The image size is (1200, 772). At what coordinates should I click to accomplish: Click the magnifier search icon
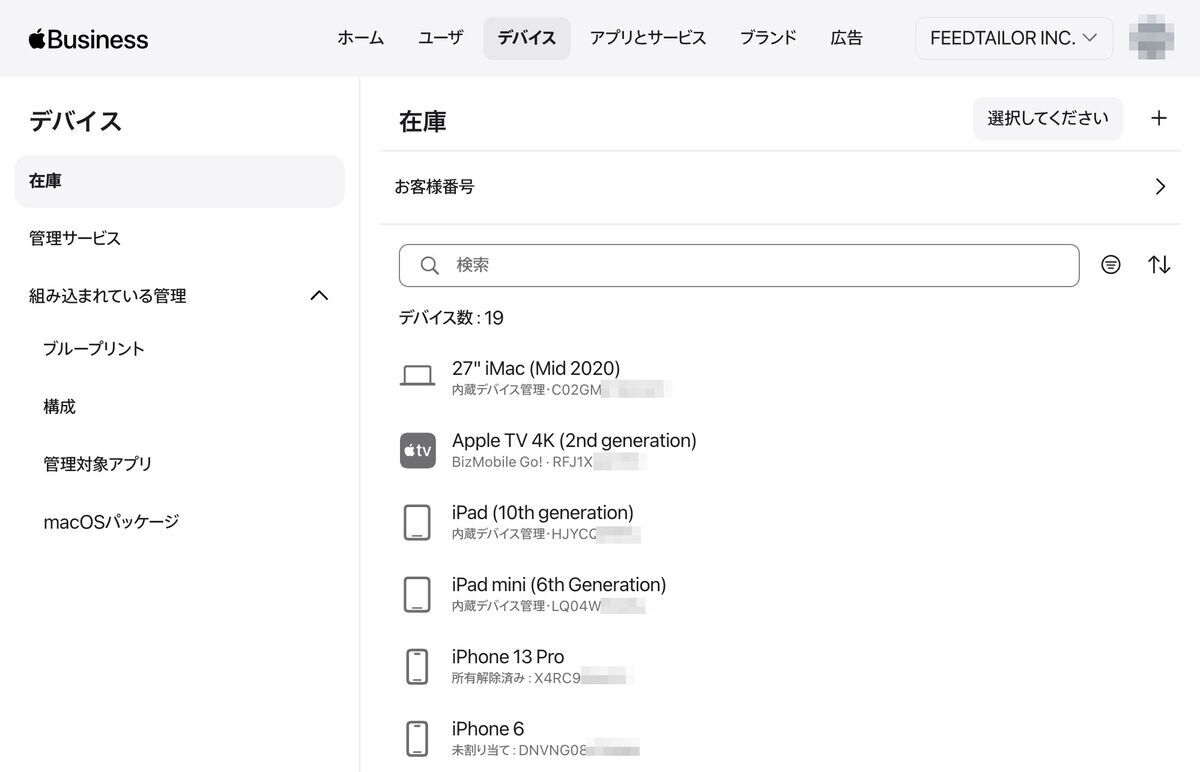pos(430,265)
